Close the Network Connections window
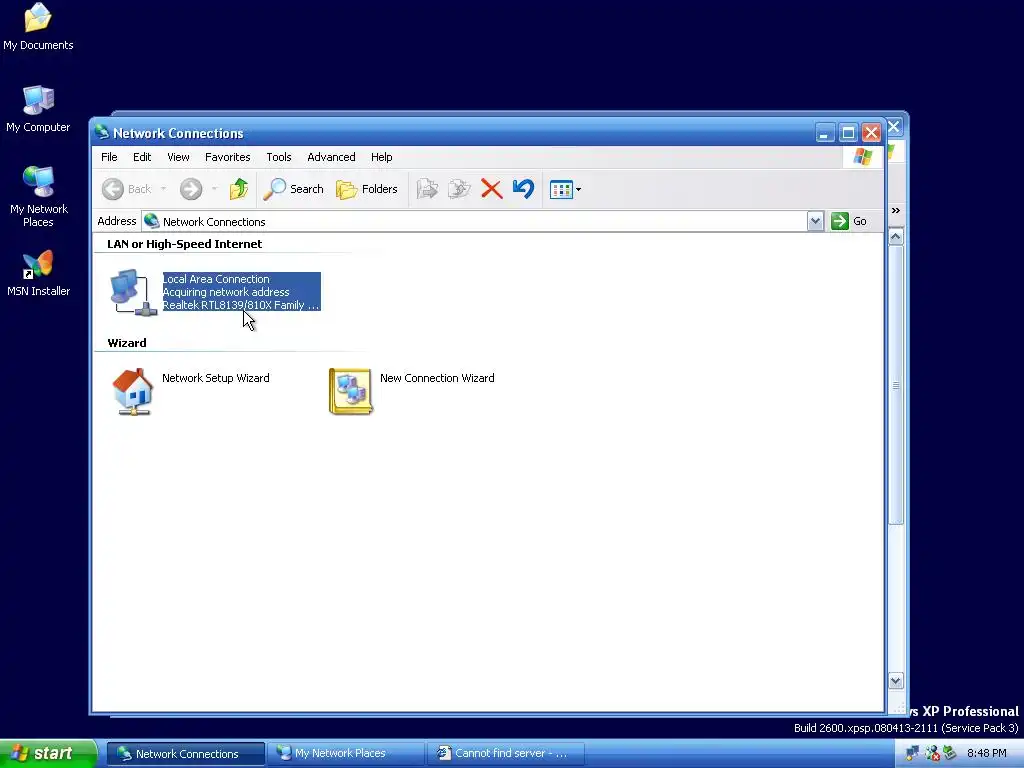The image size is (1024, 768). click(x=872, y=133)
